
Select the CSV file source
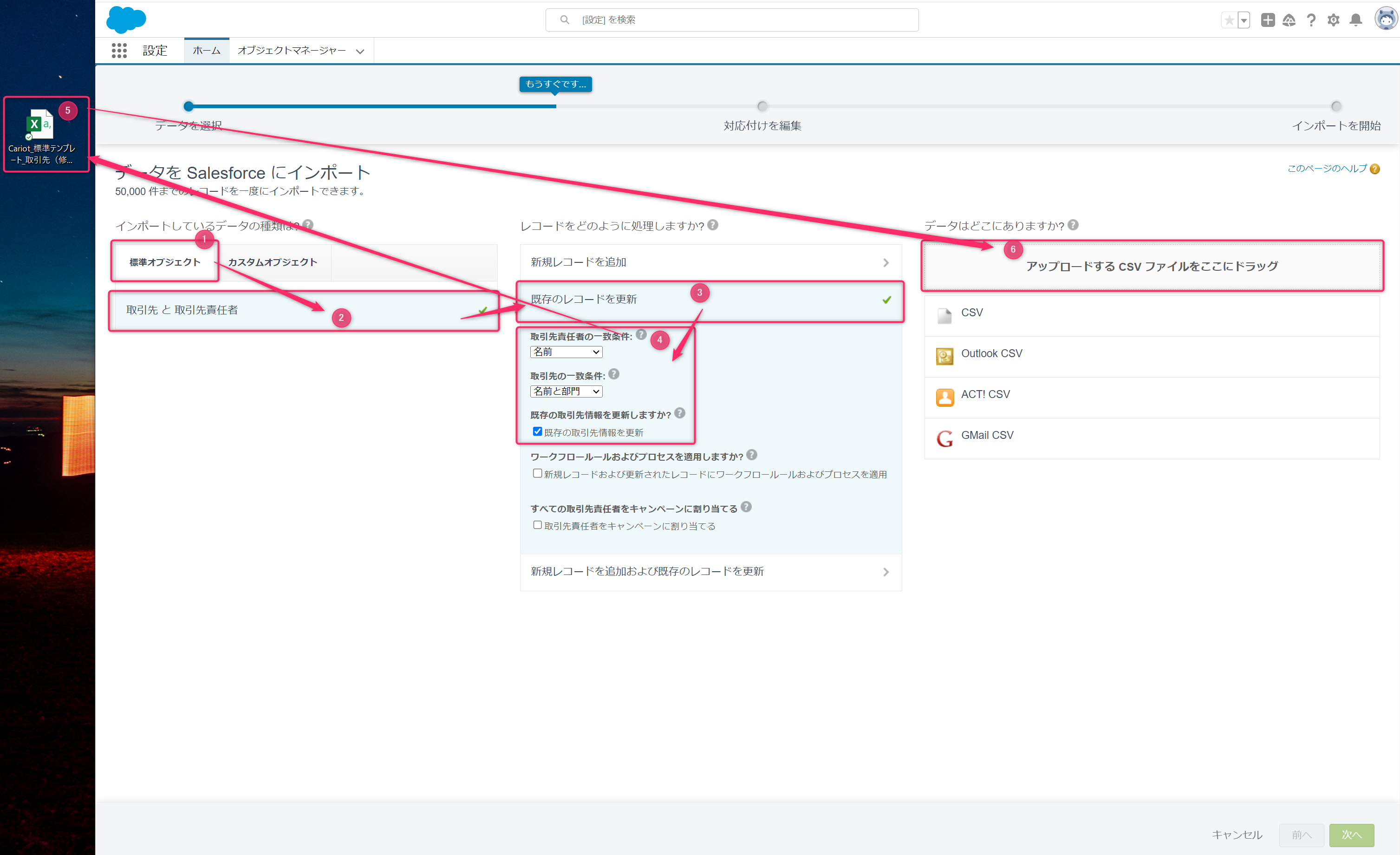pyautogui.click(x=1152, y=316)
